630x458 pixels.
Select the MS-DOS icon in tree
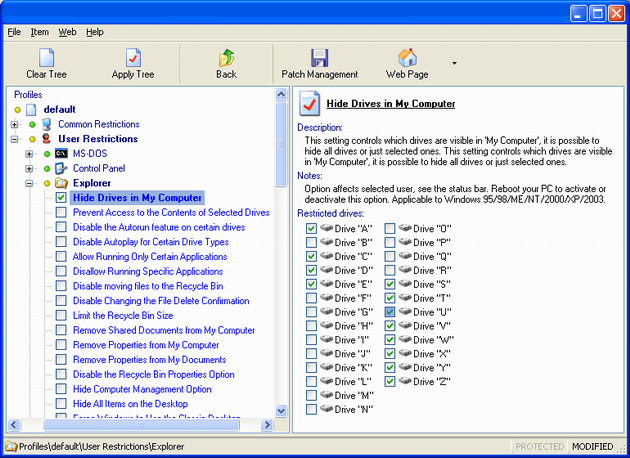click(61, 154)
